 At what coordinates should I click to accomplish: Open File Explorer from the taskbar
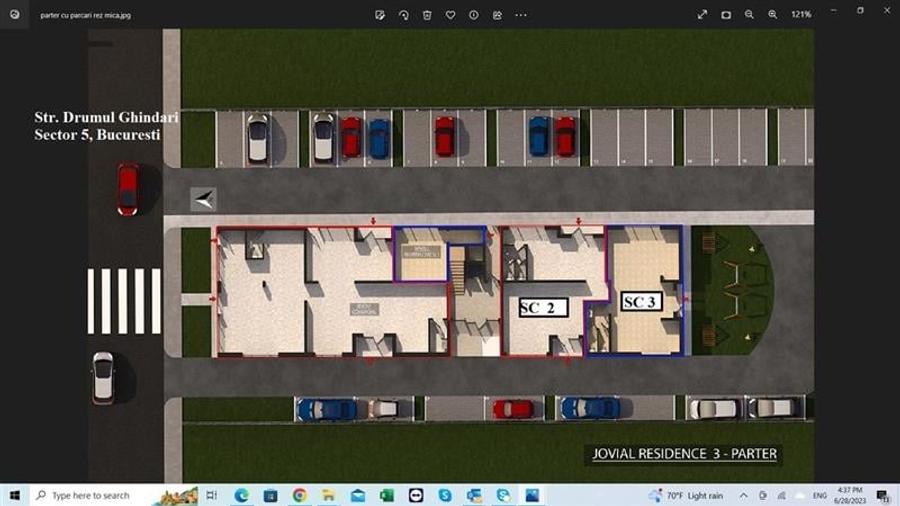[328, 495]
